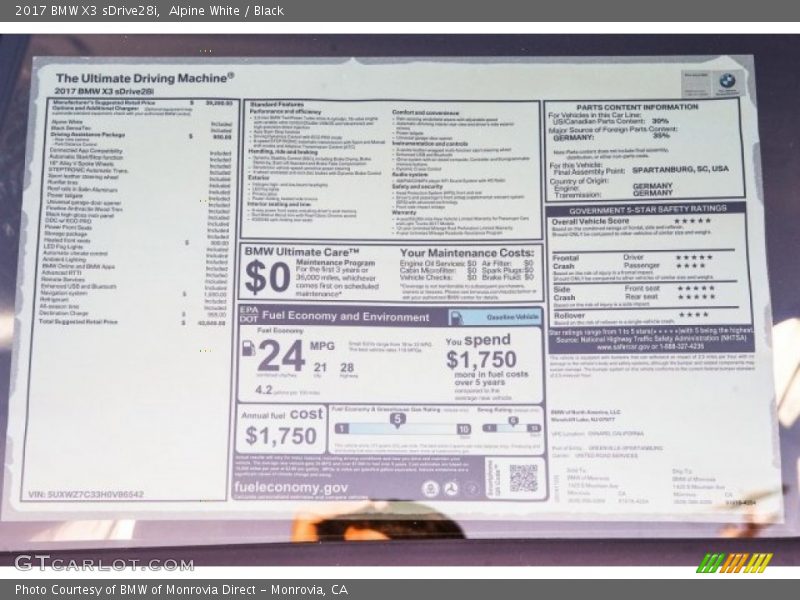Click 'GOVERNMENT 5-STAR SAFETY RATINGS' banner
This screenshot has height=600, width=800.
click(x=647, y=209)
